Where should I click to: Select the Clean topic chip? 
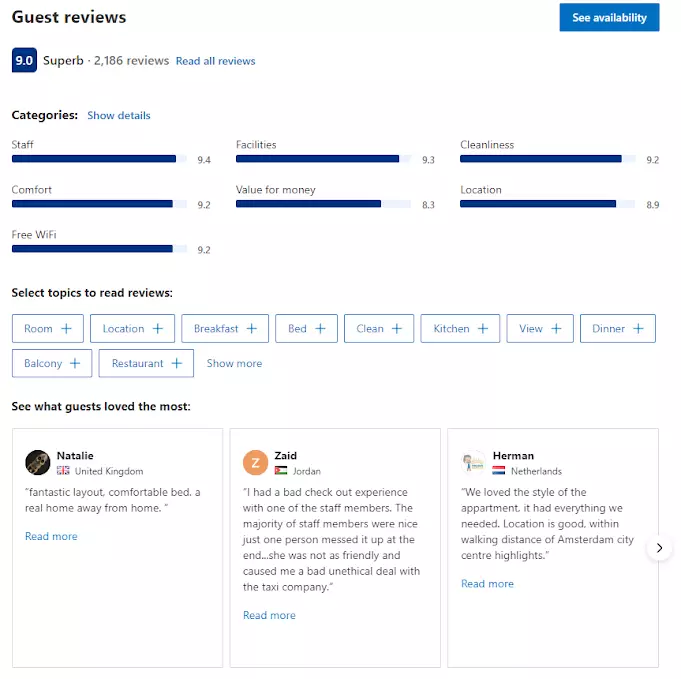tap(379, 328)
